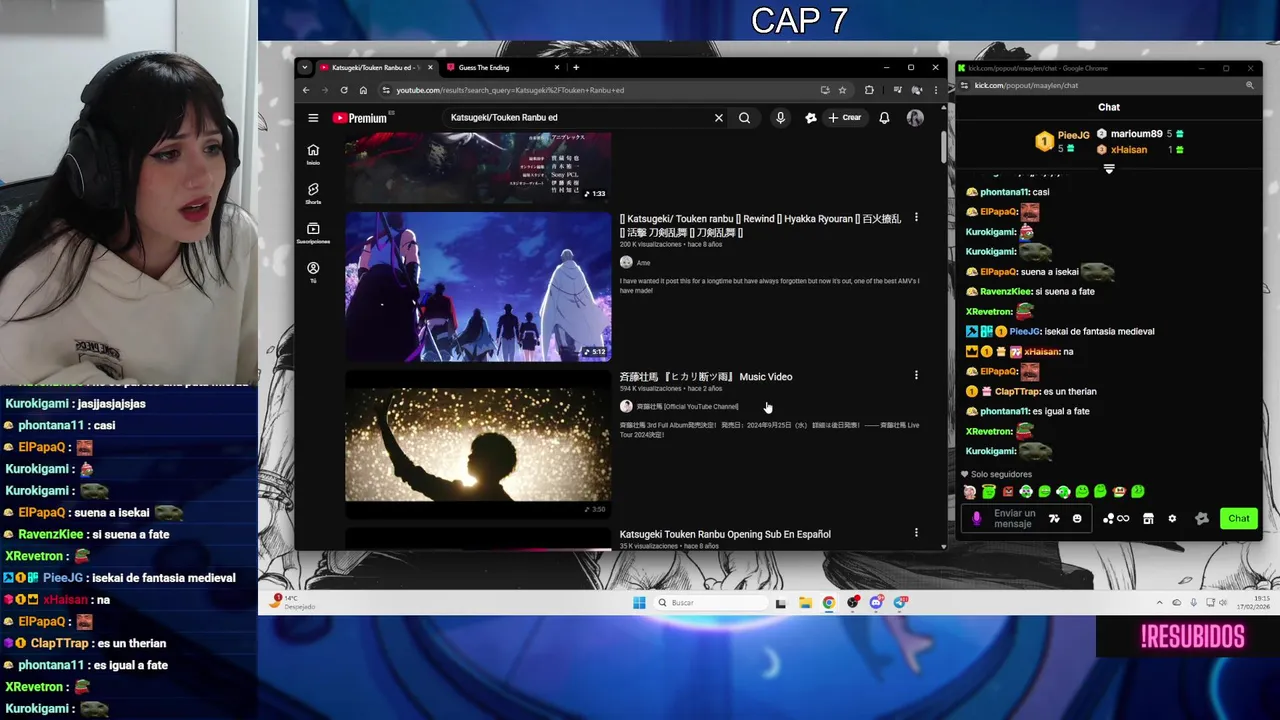Image resolution: width=1280 pixels, height=720 pixels.
Task: Start voice search with the microphone icon
Action: (781, 118)
